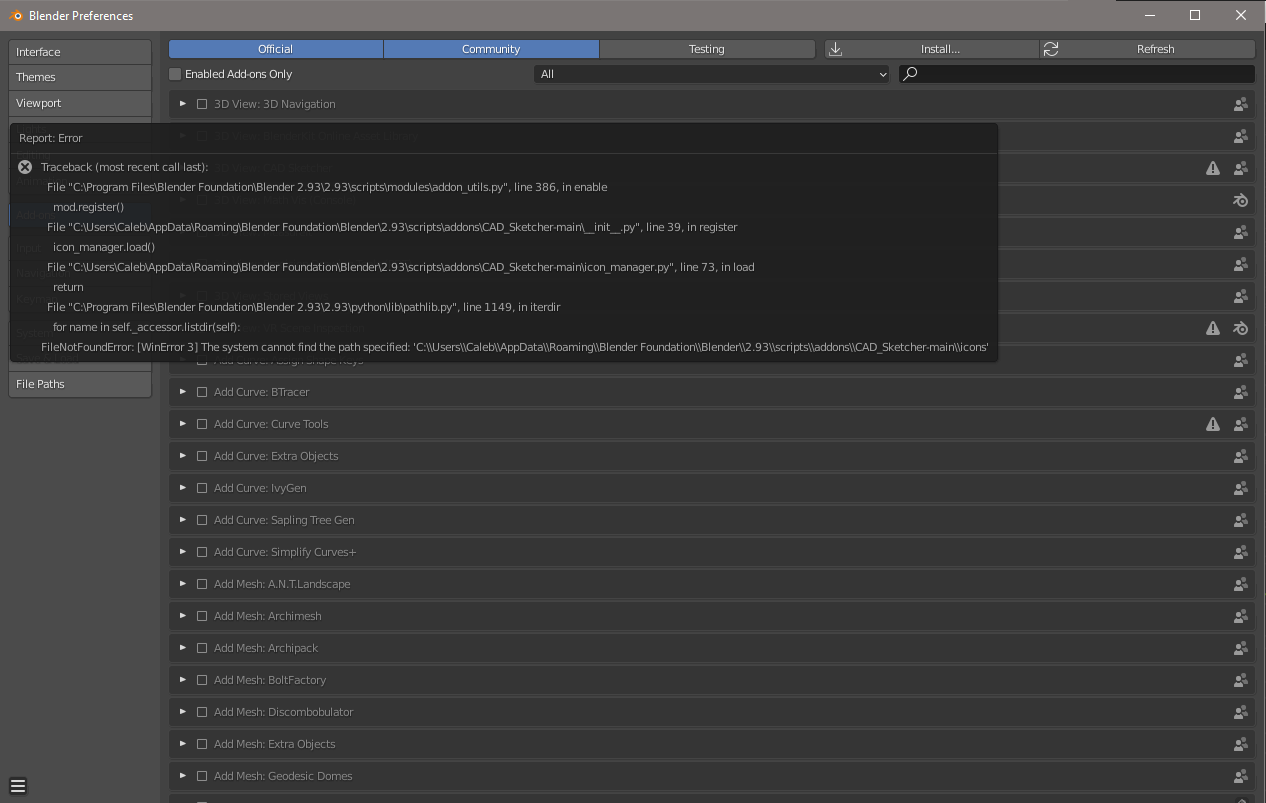Click community icon for Extra Objects curve row
The width and height of the screenshot is (1266, 803).
click(x=1240, y=456)
